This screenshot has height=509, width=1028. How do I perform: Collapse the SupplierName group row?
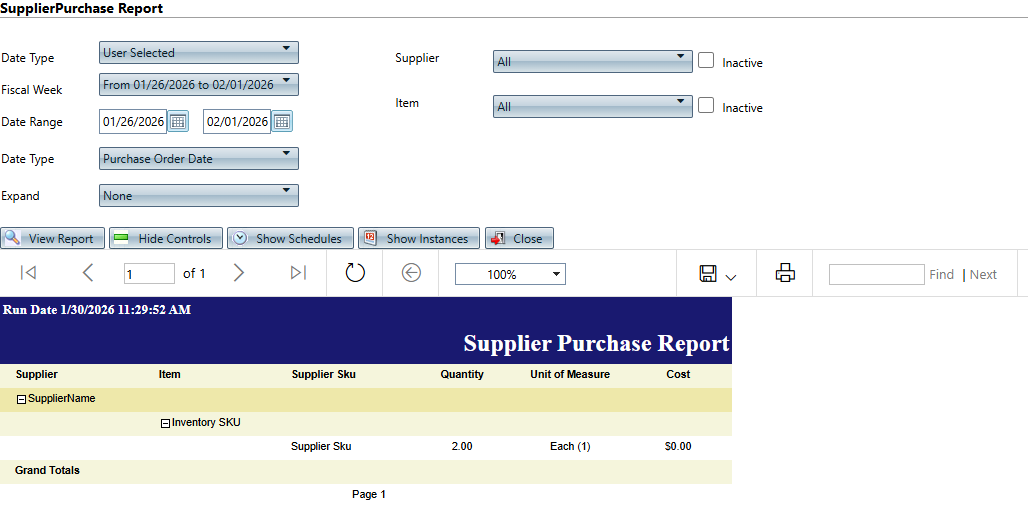click(21, 399)
